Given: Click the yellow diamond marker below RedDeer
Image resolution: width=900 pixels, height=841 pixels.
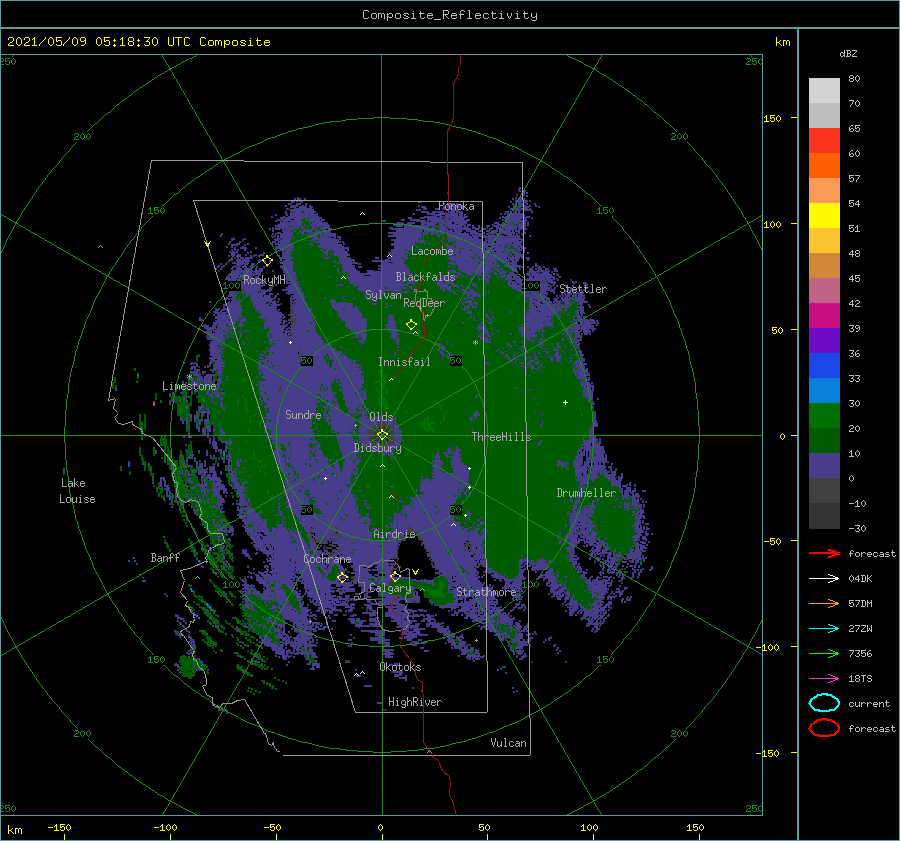Looking at the screenshot, I should pyautogui.click(x=412, y=324).
